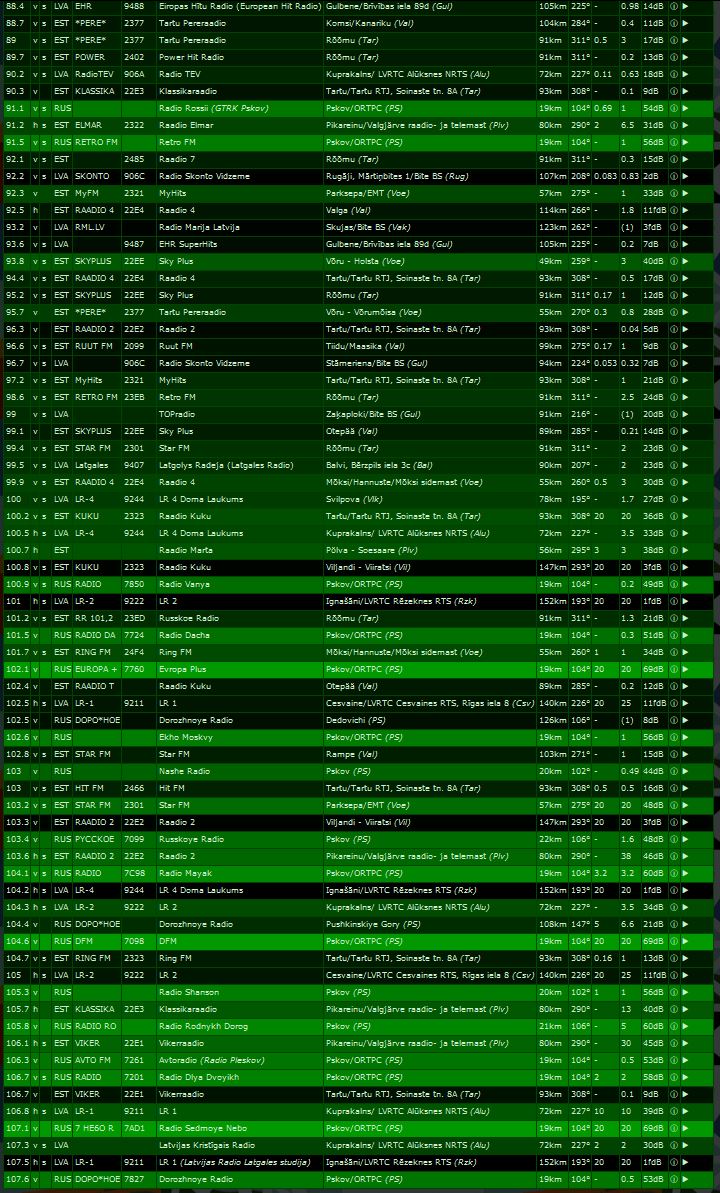
Task: Select Balvi, Bērzpils iela 3c transmitter
Action: [379, 465]
